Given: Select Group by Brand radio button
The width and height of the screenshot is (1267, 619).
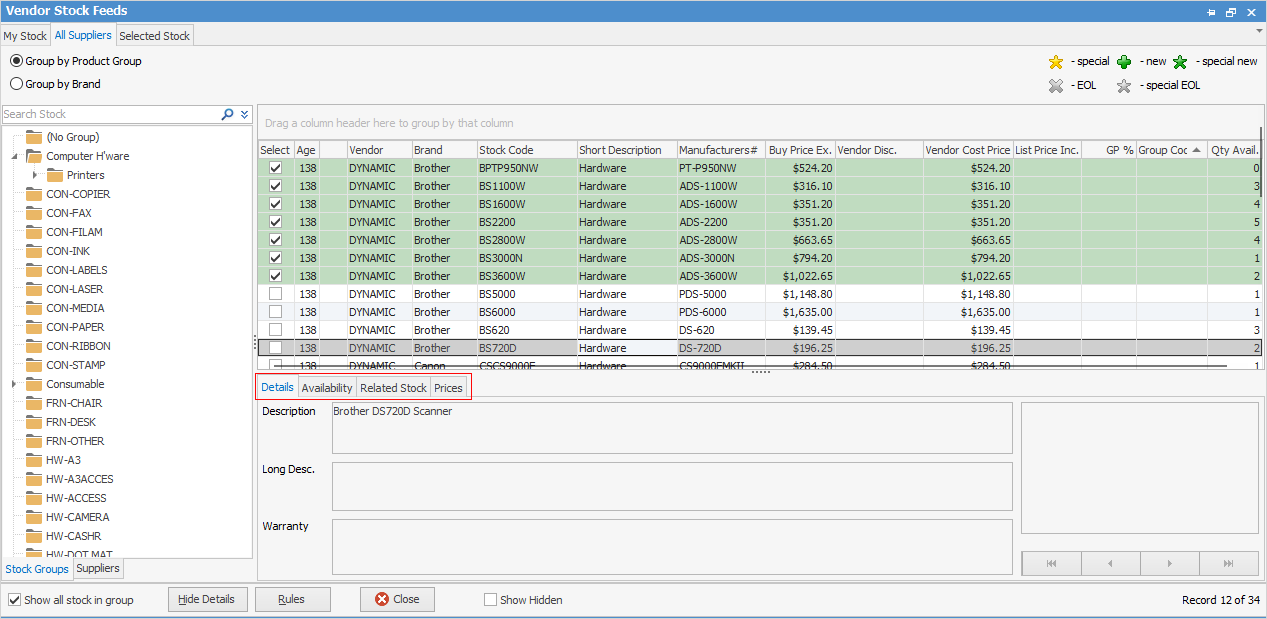Looking at the screenshot, I should coord(17,84).
